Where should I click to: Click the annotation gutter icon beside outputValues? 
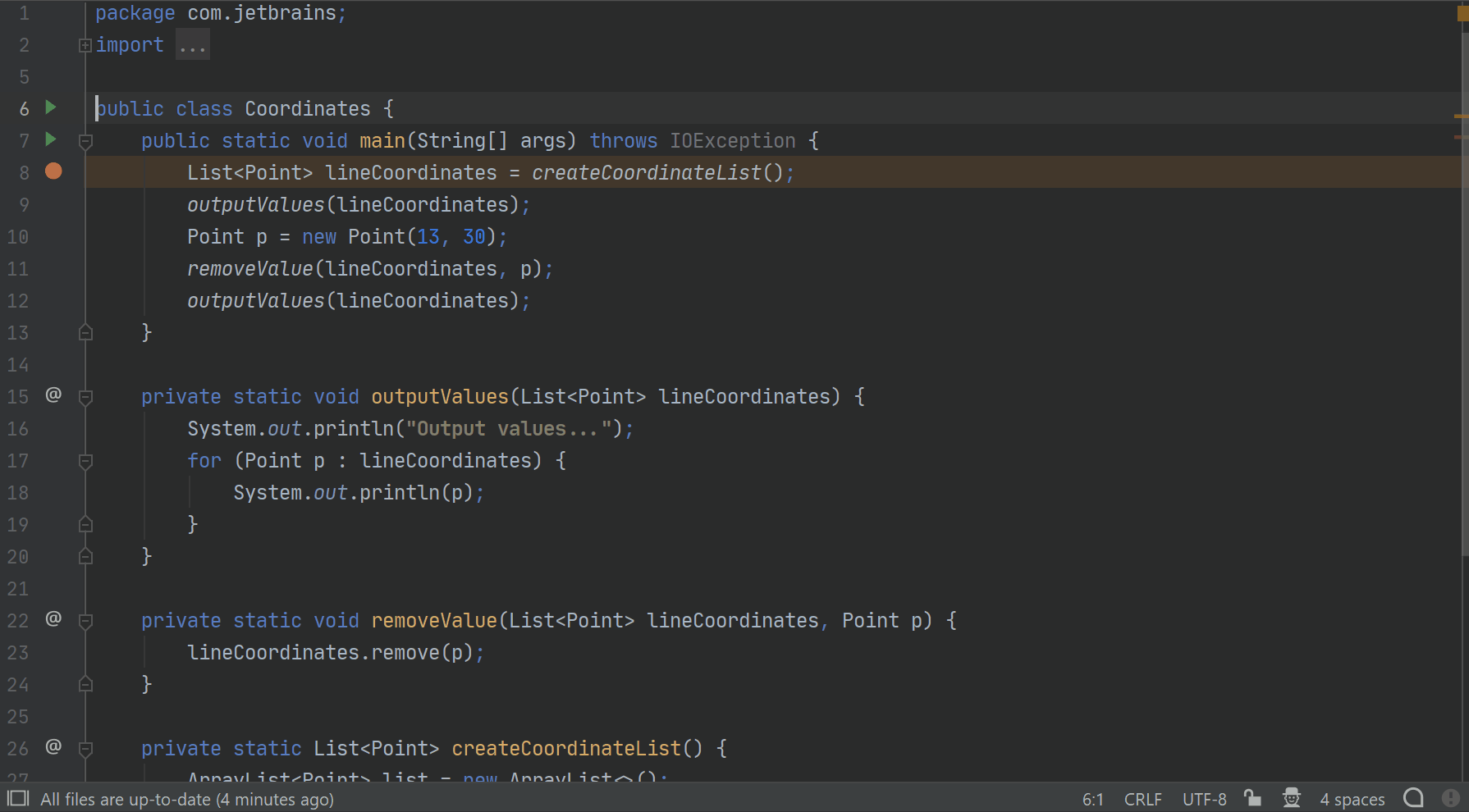[x=53, y=395]
